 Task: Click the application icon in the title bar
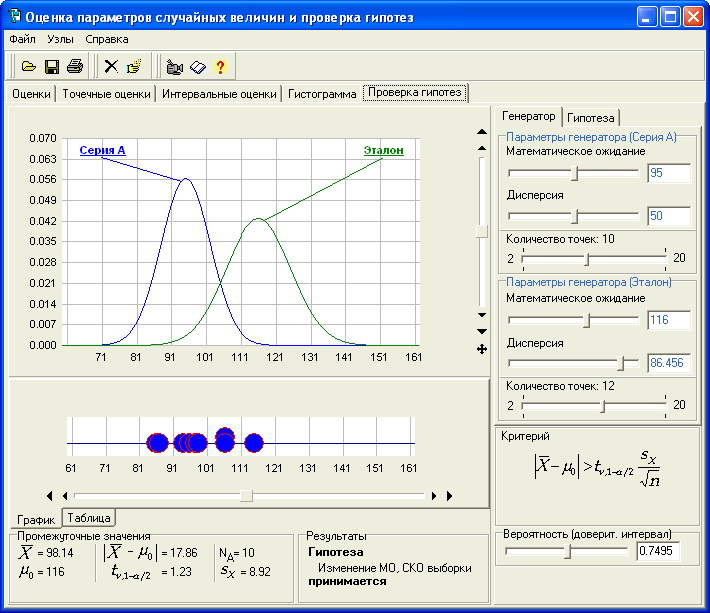(x=15, y=16)
